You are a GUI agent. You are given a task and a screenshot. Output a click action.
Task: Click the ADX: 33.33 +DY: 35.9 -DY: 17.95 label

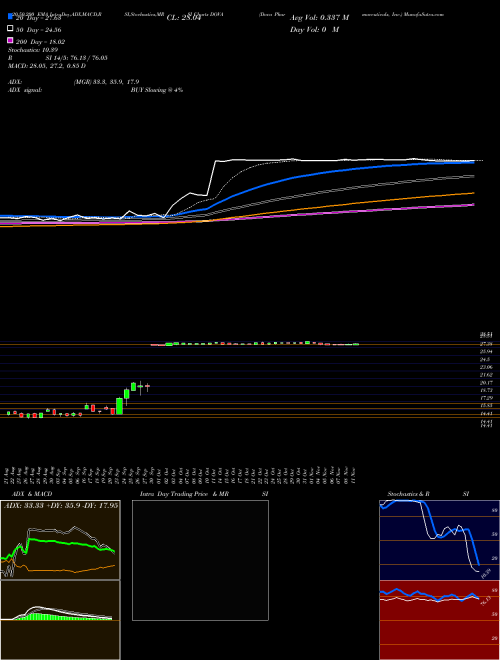(x=61, y=505)
